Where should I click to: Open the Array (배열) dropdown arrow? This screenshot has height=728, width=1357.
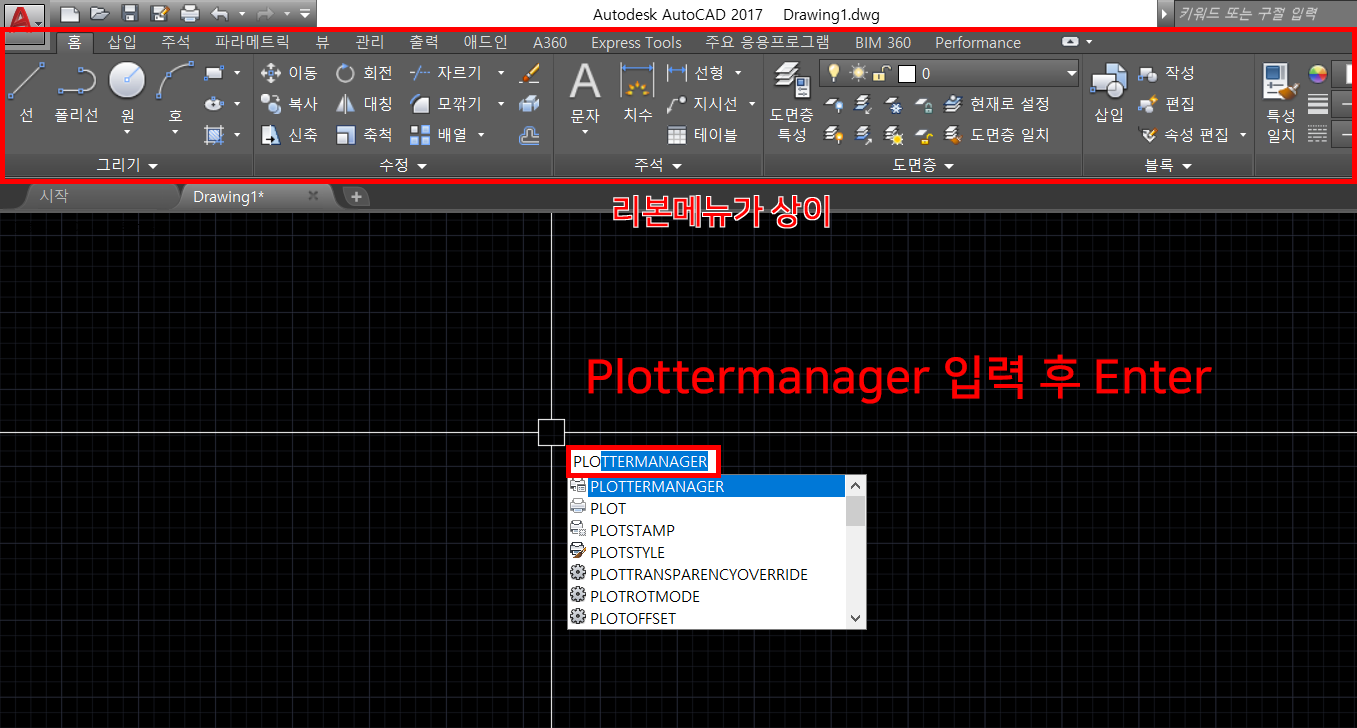[x=481, y=135]
